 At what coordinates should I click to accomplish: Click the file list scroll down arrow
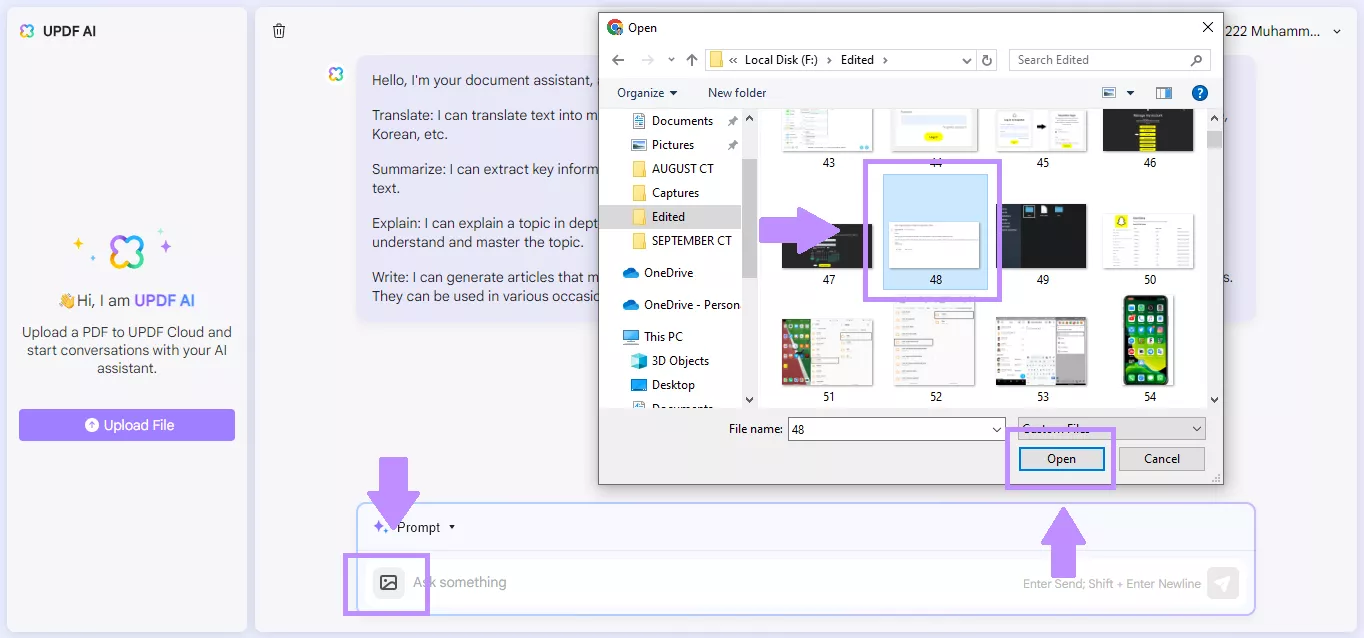tap(1215, 400)
